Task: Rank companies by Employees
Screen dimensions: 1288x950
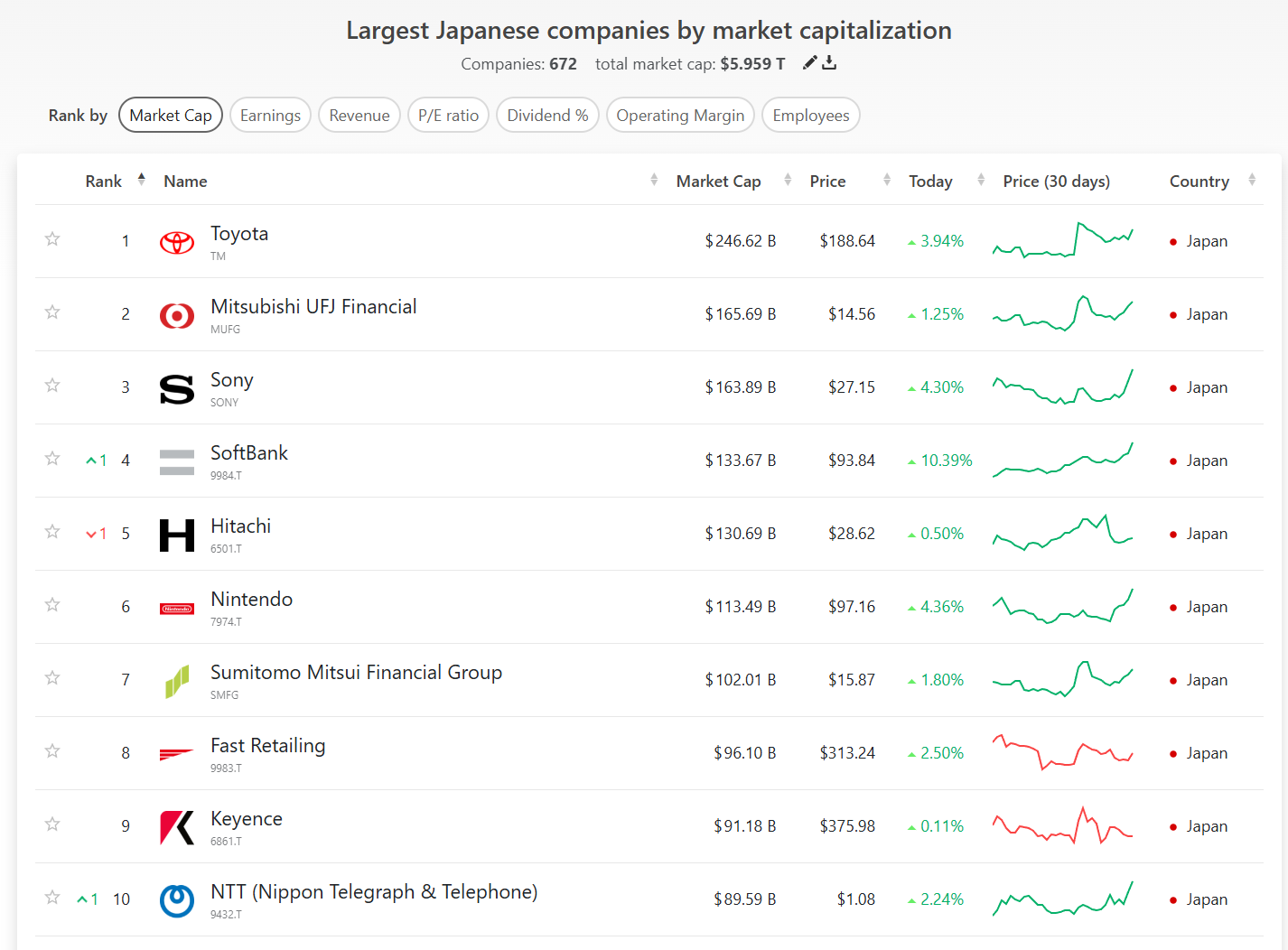Action: 810,116
